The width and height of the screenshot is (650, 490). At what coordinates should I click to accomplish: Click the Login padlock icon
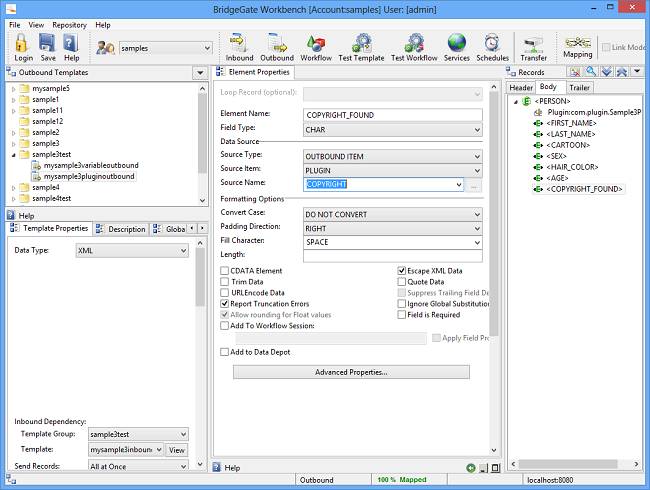(x=22, y=43)
